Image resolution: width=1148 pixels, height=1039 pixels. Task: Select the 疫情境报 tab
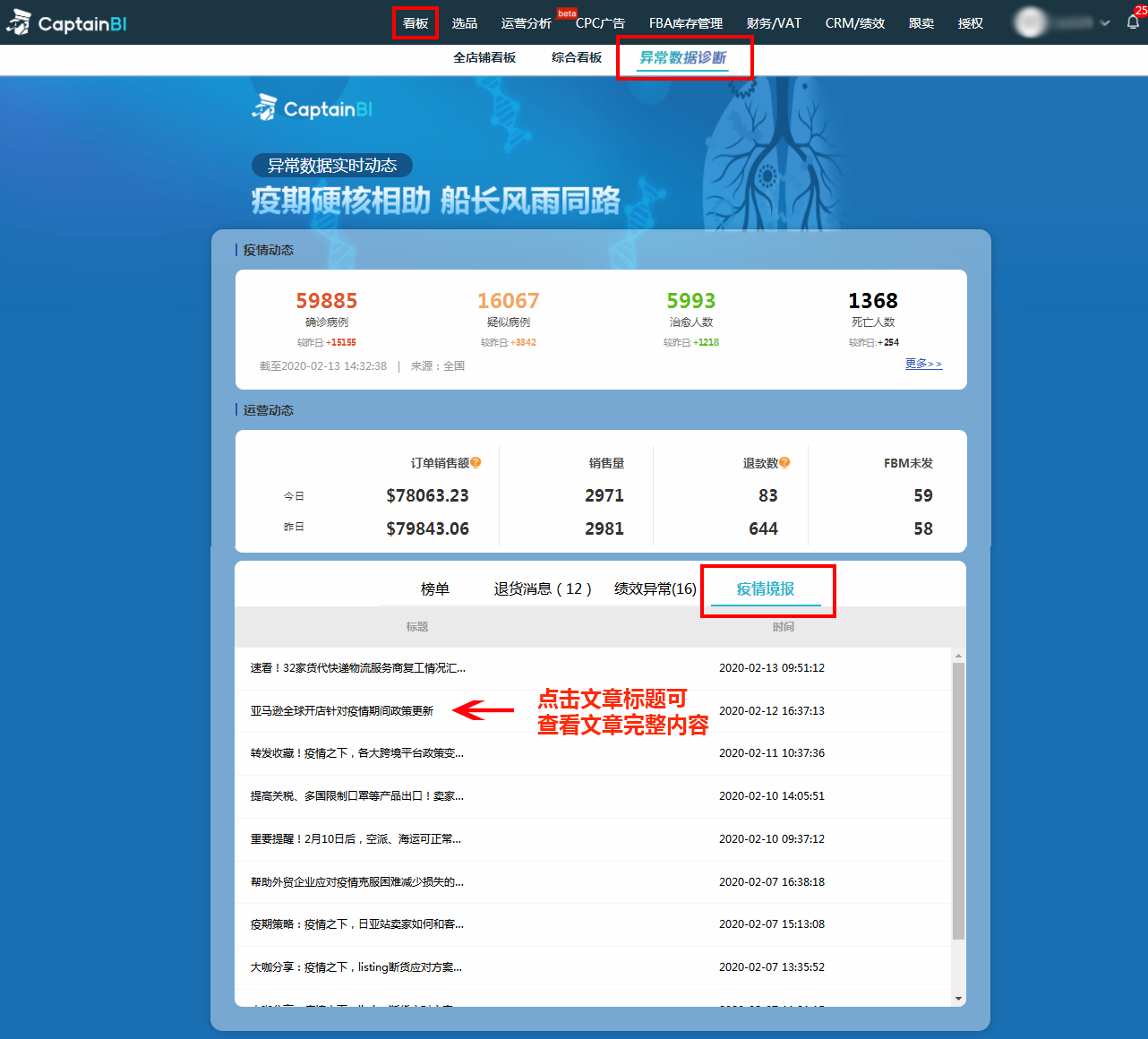click(x=766, y=588)
